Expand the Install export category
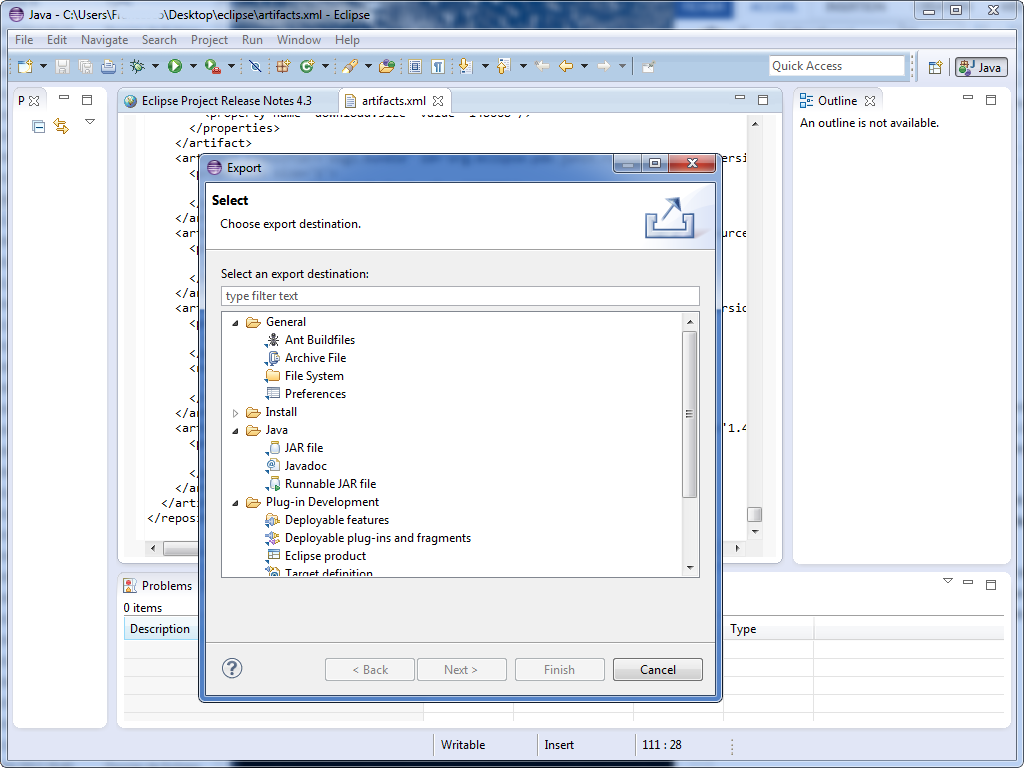This screenshot has height=768, width=1024. click(236, 412)
